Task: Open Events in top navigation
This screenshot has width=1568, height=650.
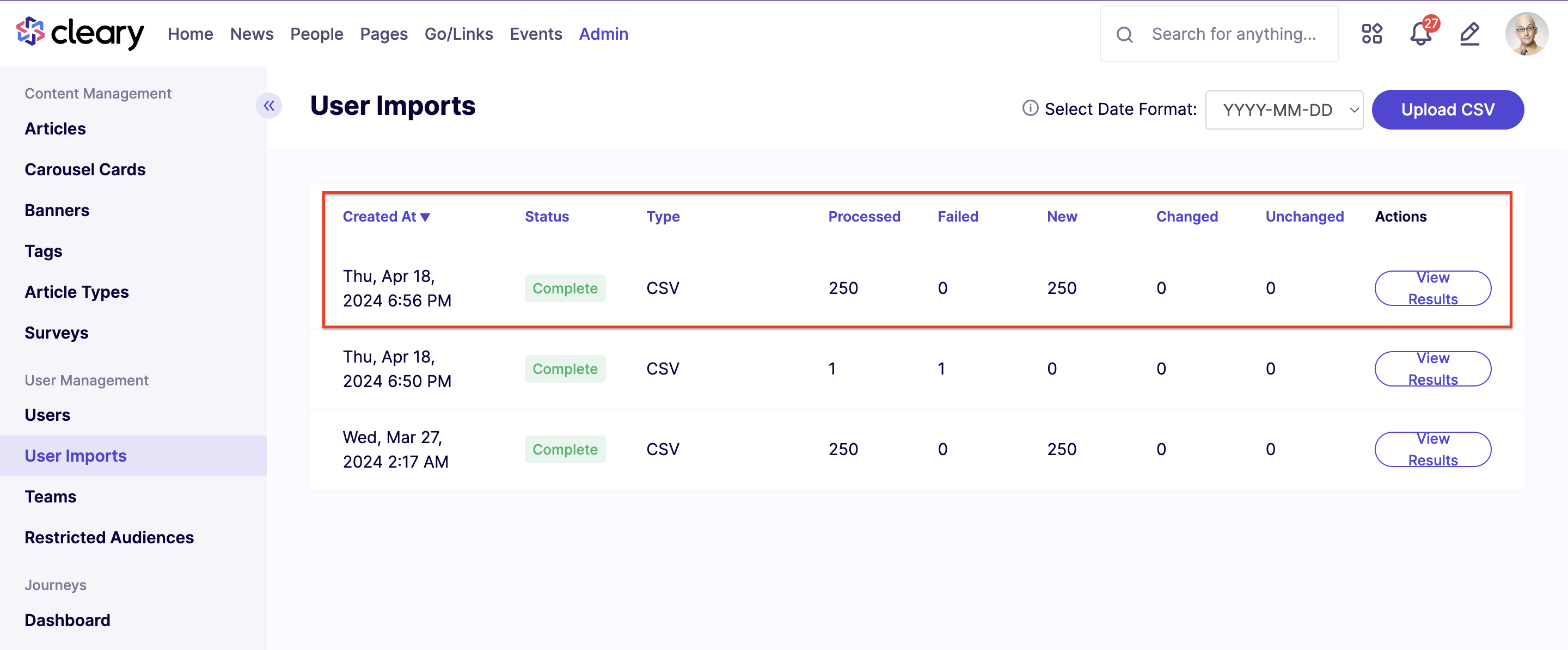Action: tap(536, 34)
